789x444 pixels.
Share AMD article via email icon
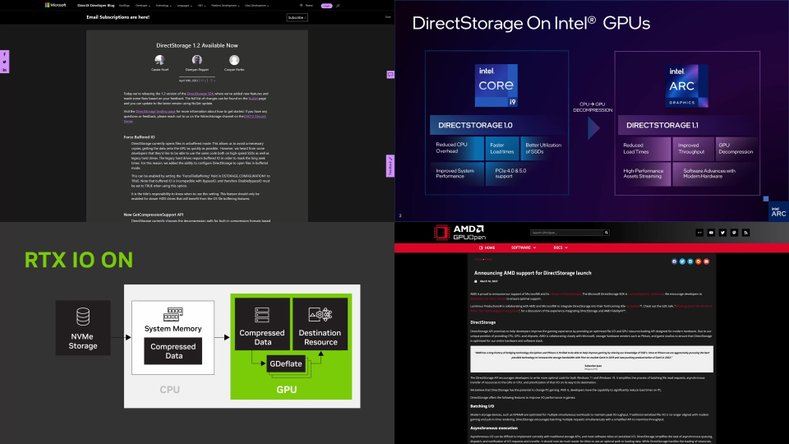click(x=706, y=261)
